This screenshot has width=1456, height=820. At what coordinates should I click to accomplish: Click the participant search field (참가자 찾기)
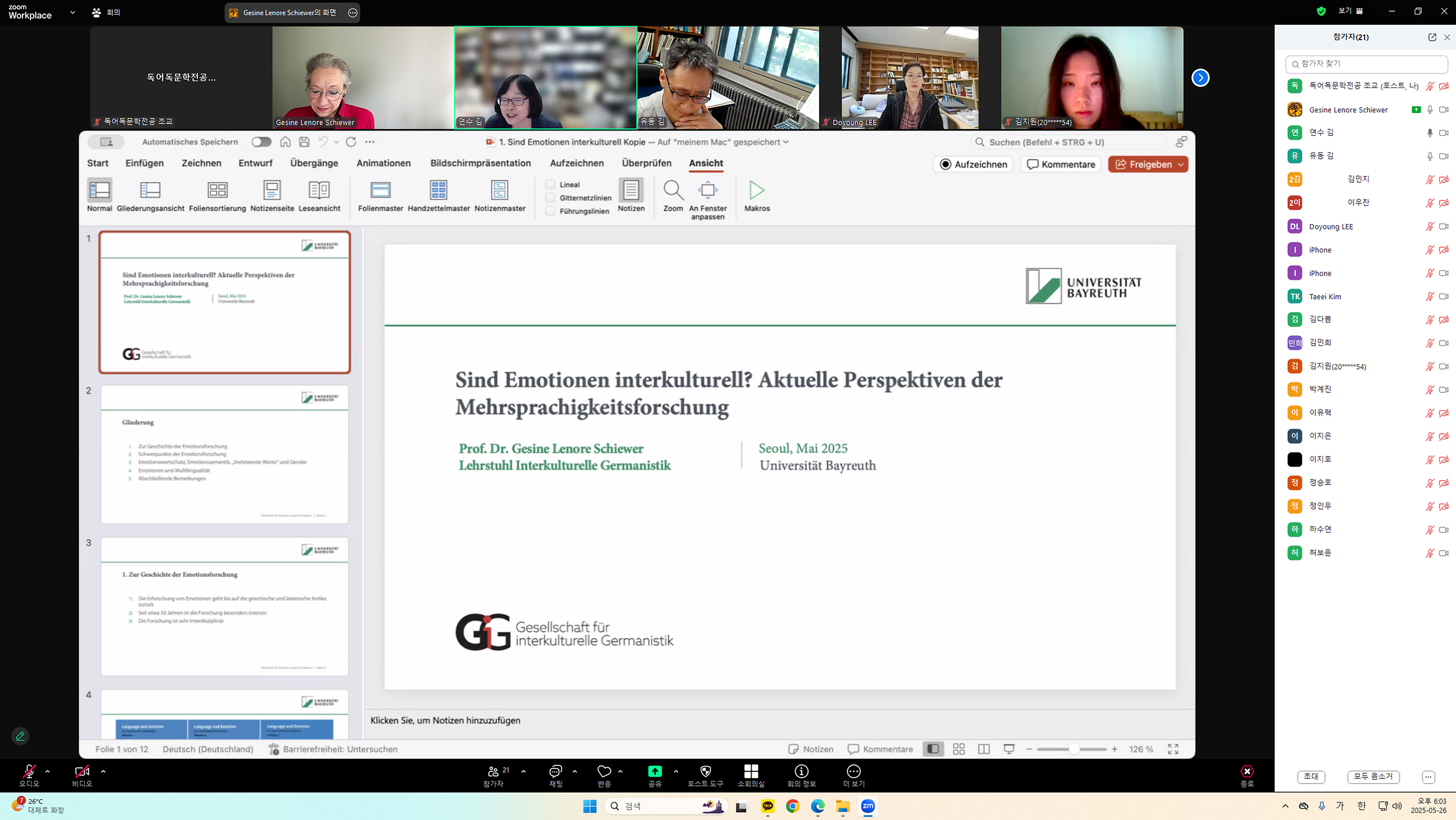(1366, 64)
